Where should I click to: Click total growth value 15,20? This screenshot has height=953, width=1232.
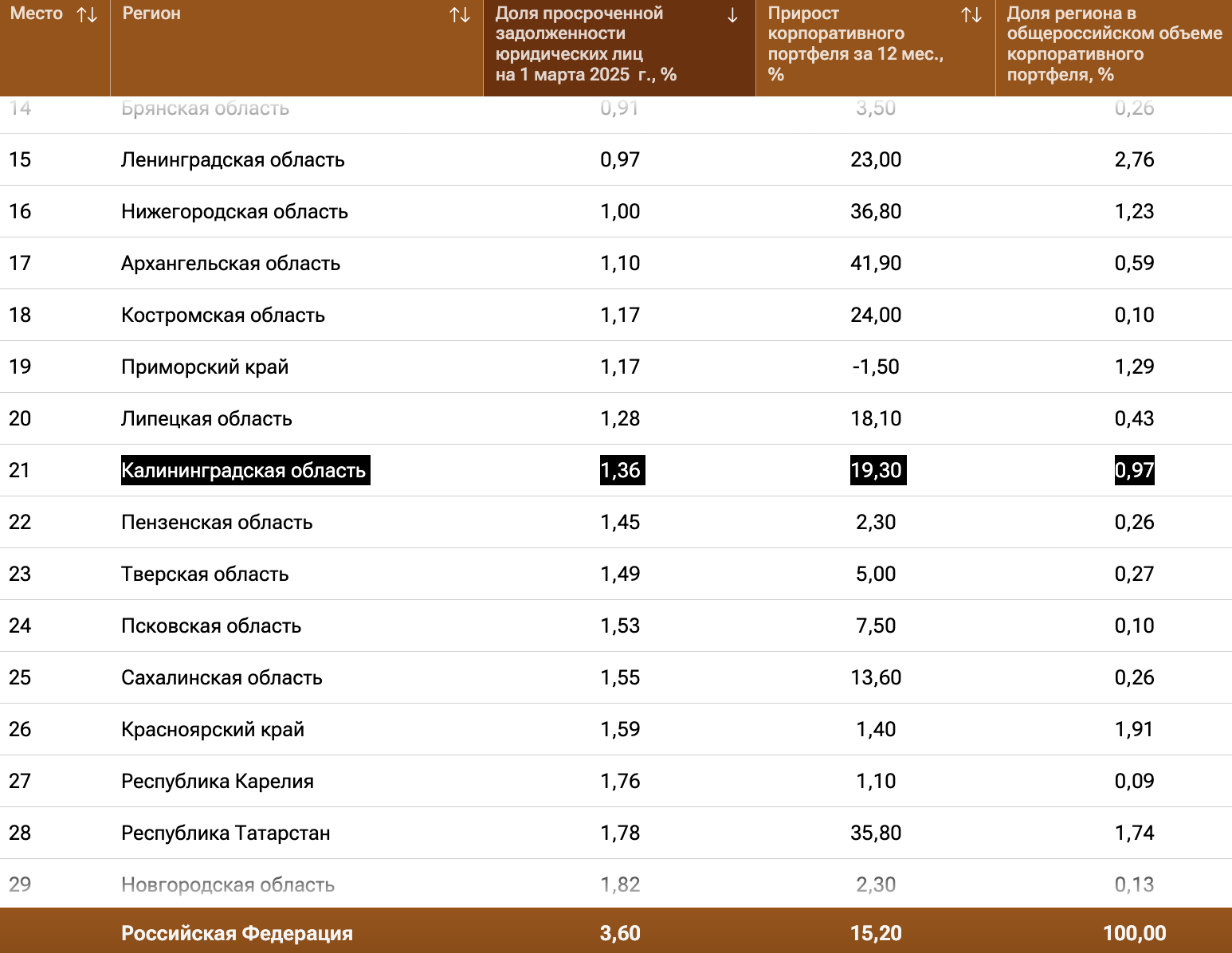[x=876, y=933]
